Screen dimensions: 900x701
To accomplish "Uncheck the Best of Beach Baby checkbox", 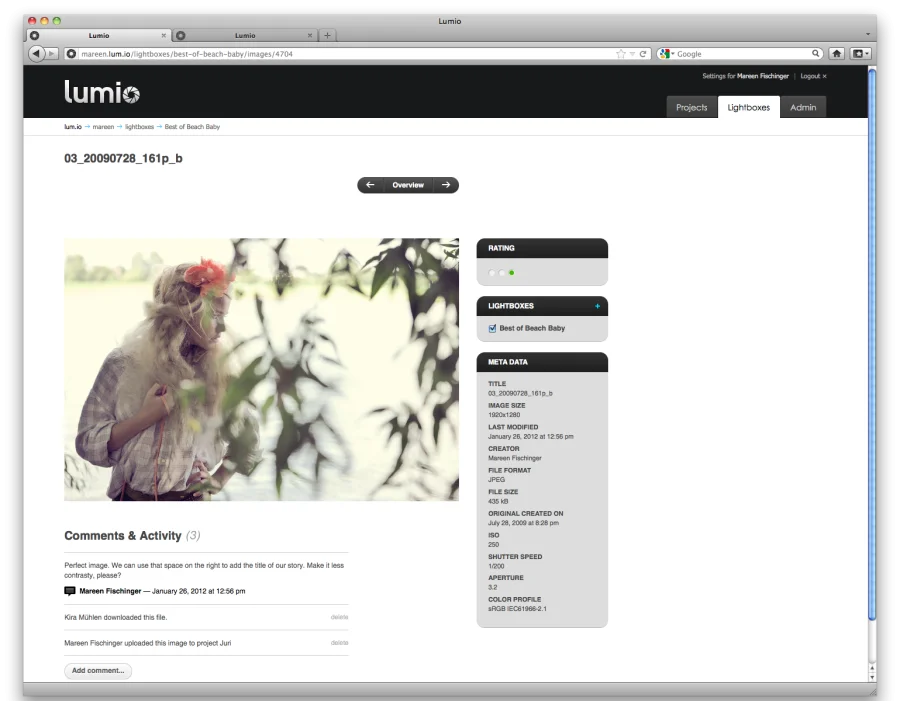I will [x=492, y=328].
